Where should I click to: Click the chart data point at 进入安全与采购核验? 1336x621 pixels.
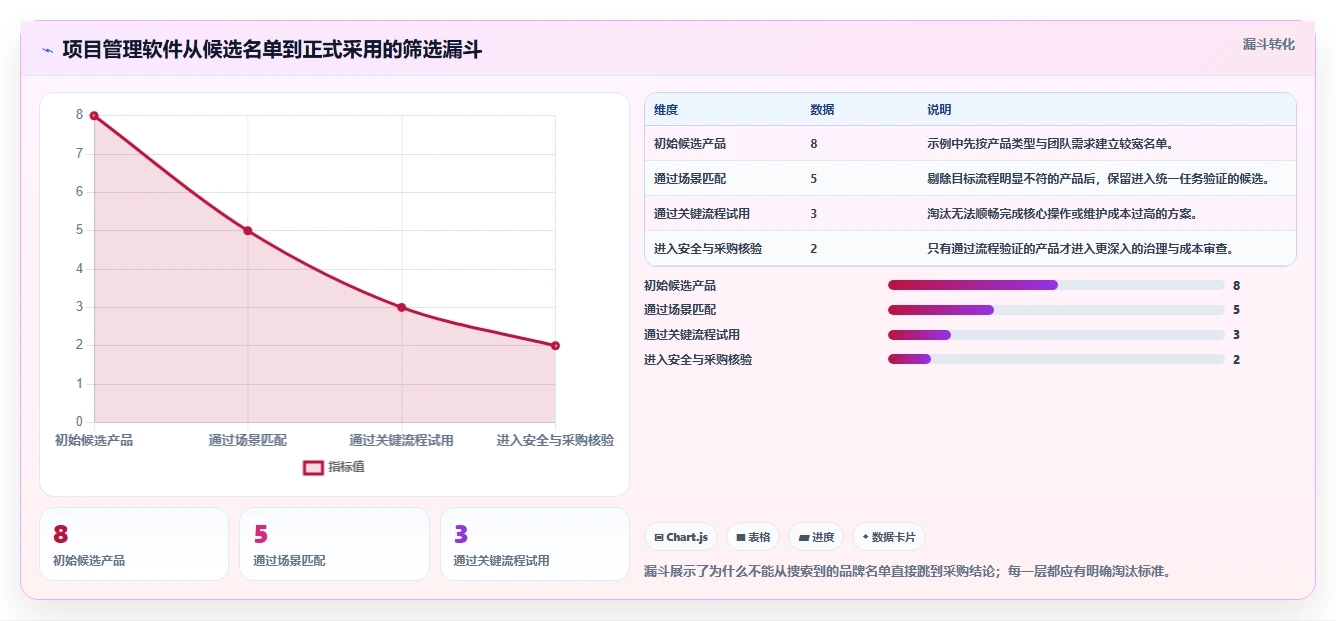[555, 346]
